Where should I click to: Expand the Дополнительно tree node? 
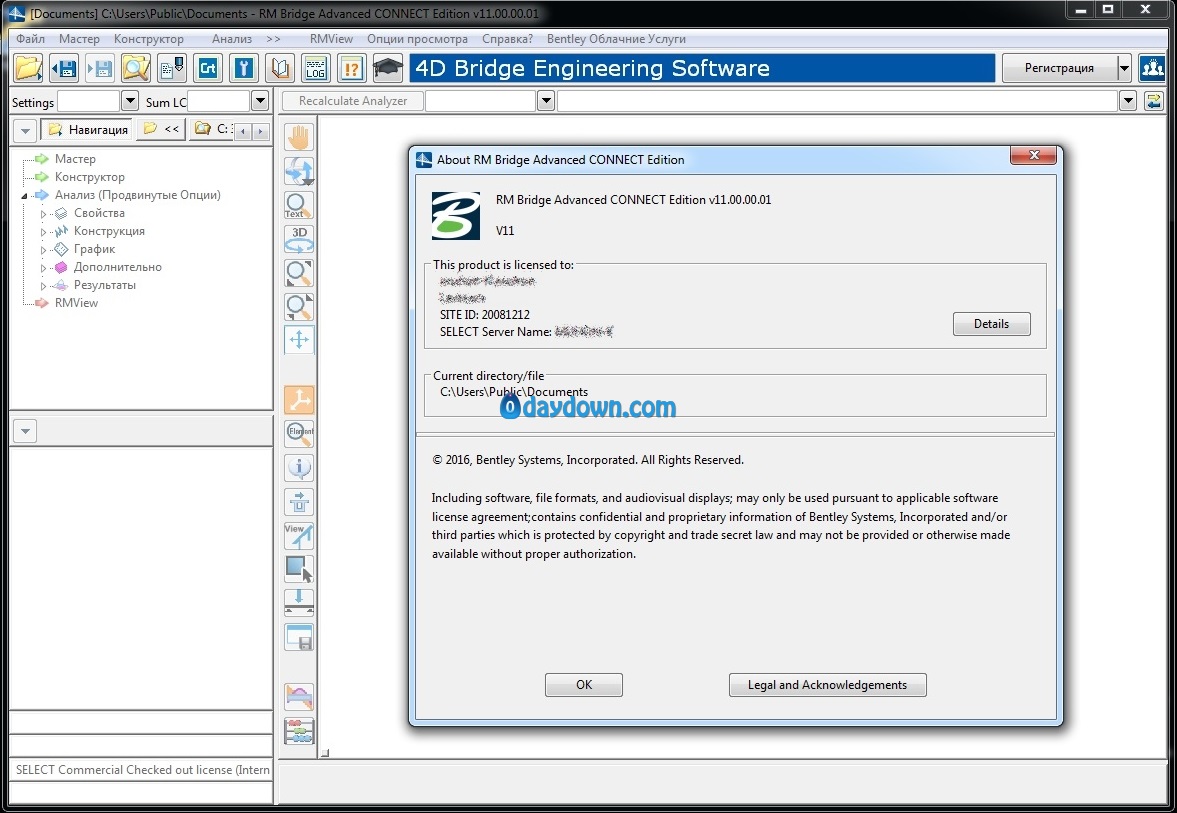(x=43, y=268)
